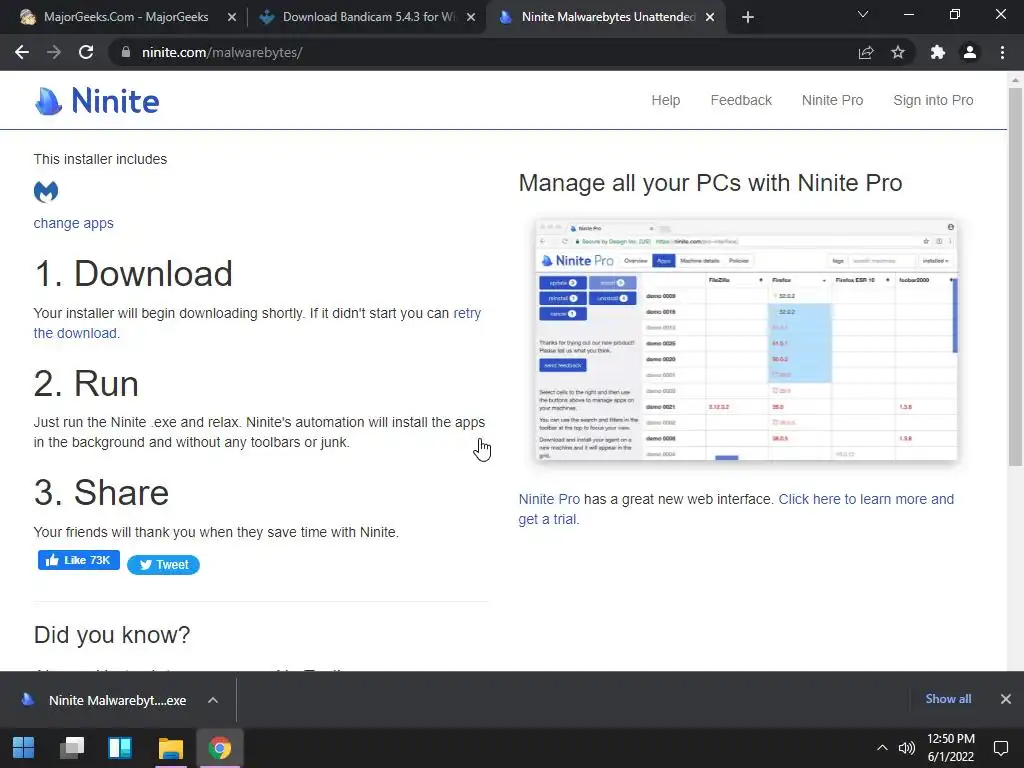Show all downloads
Screen dimensions: 1024x768
point(948,699)
